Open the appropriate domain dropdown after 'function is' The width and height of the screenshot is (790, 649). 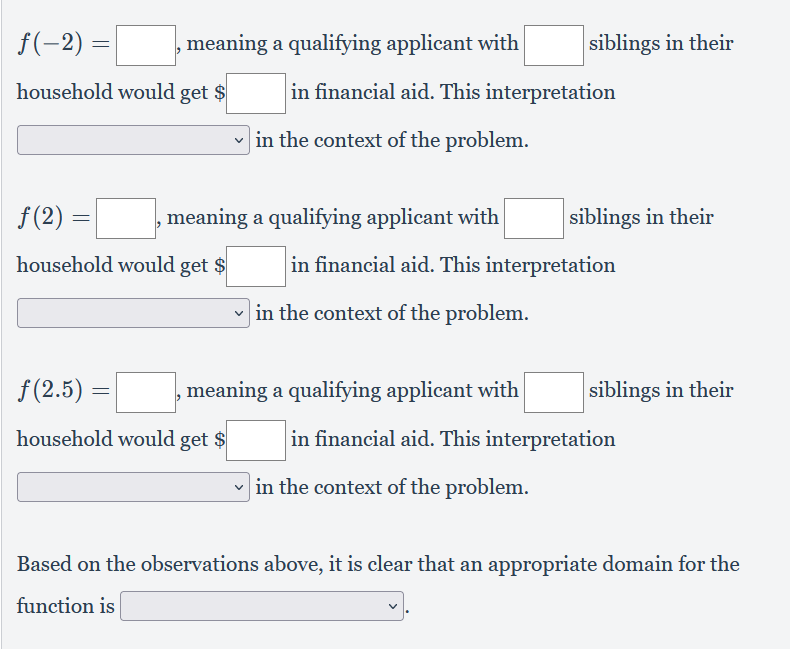[x=262, y=606]
